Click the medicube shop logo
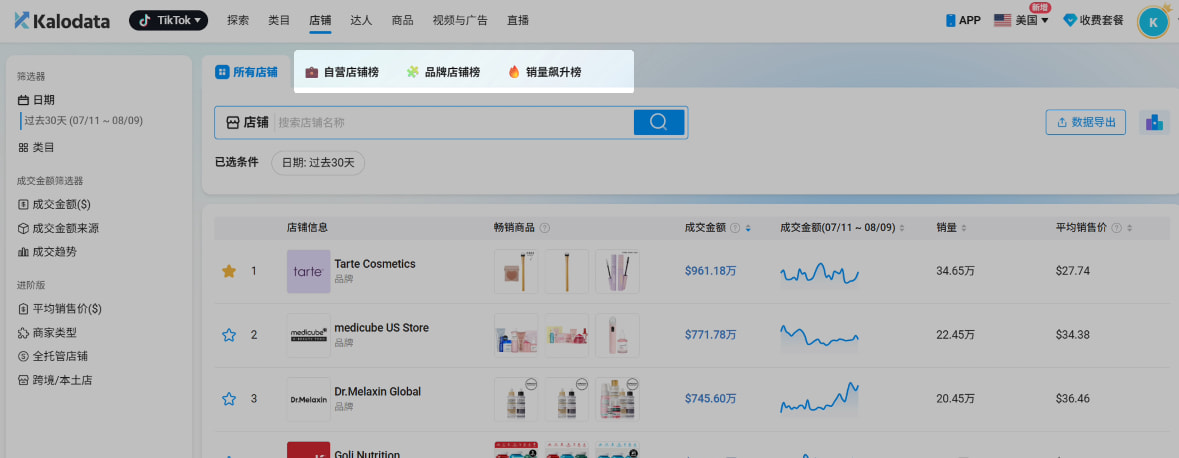 pyautogui.click(x=308, y=335)
